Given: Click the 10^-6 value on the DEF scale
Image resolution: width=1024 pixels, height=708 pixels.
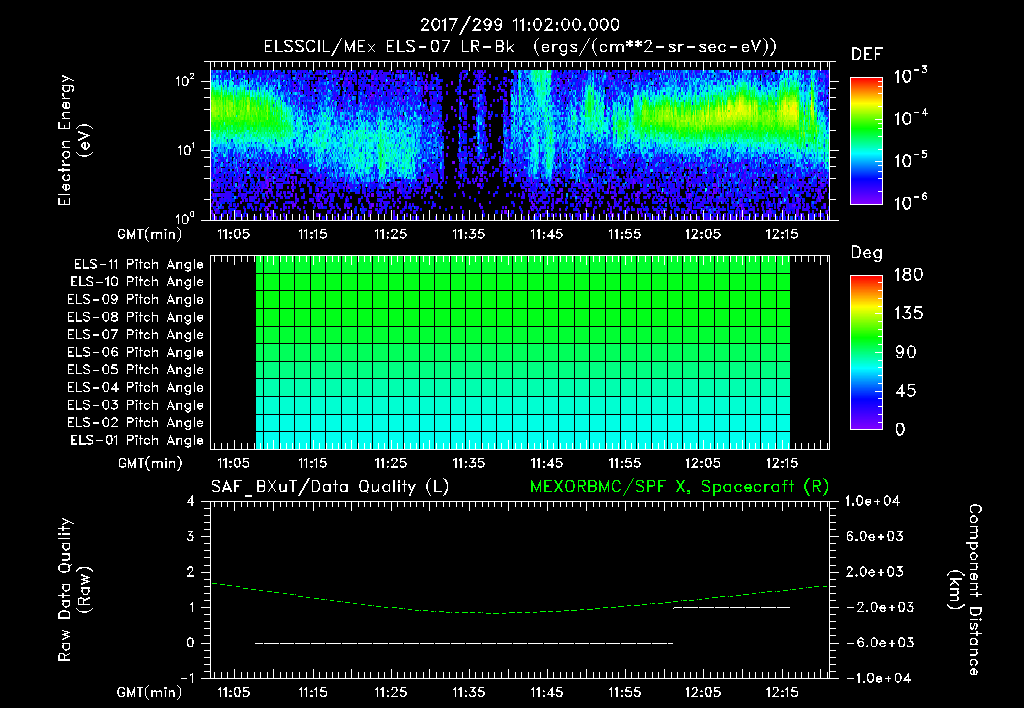Looking at the screenshot, I should tap(910, 202).
